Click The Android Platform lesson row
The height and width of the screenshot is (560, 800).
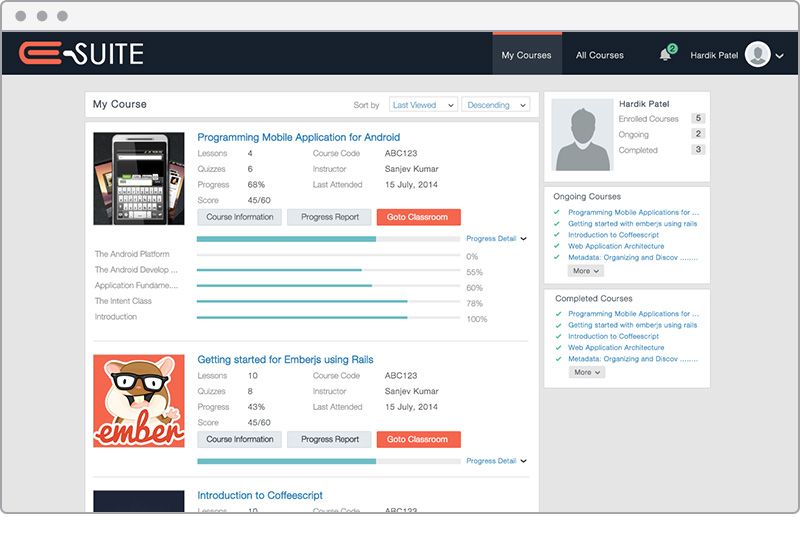[x=289, y=254]
